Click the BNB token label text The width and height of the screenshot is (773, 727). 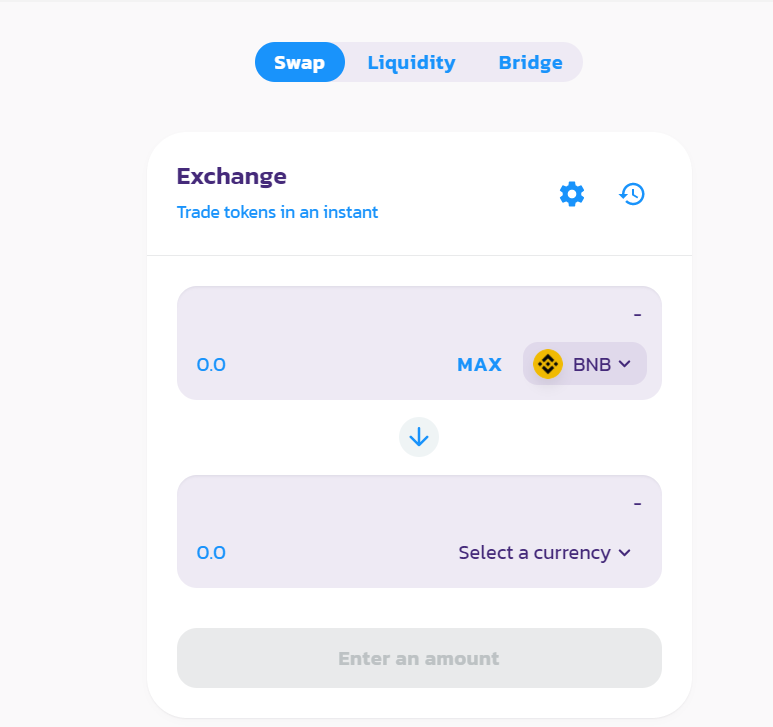pyautogui.click(x=592, y=364)
